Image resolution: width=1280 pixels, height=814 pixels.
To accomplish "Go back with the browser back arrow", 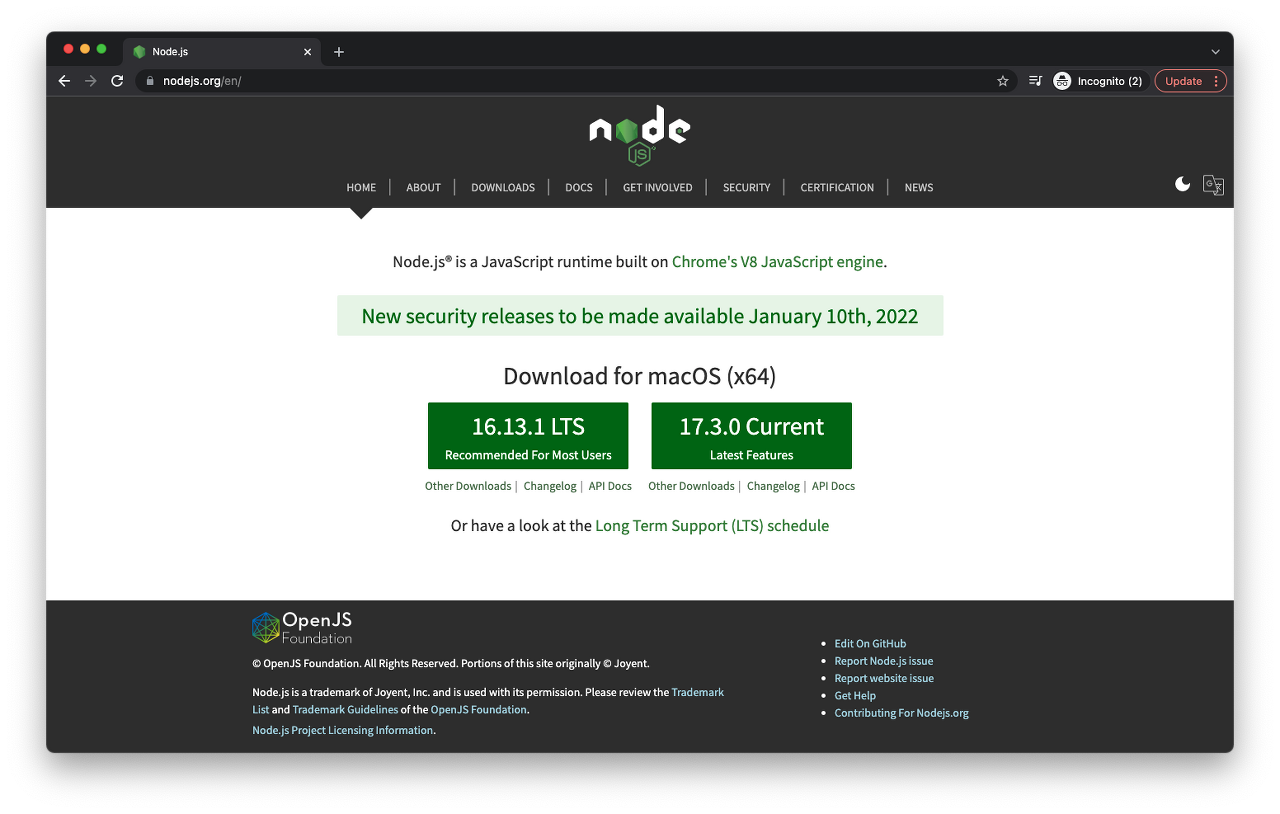I will pos(64,81).
